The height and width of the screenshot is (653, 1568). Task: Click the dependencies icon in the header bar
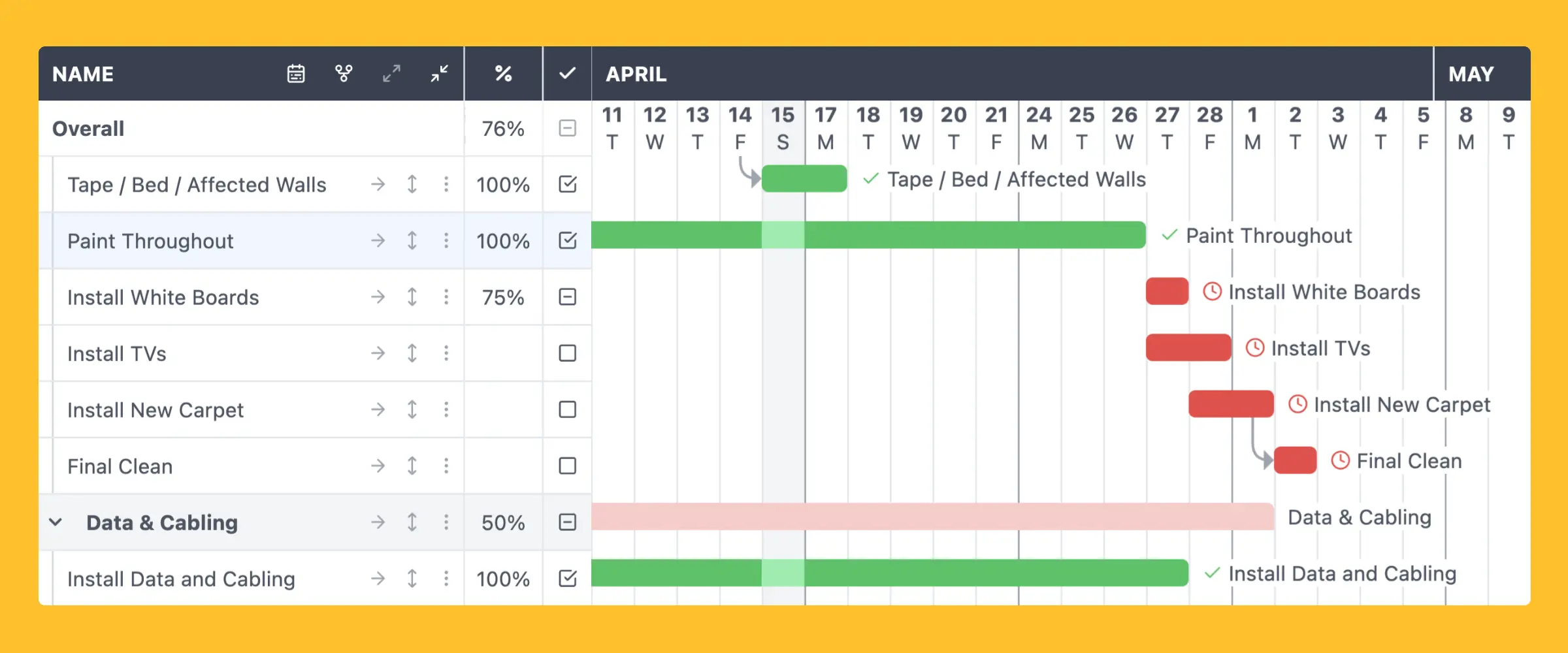point(343,74)
